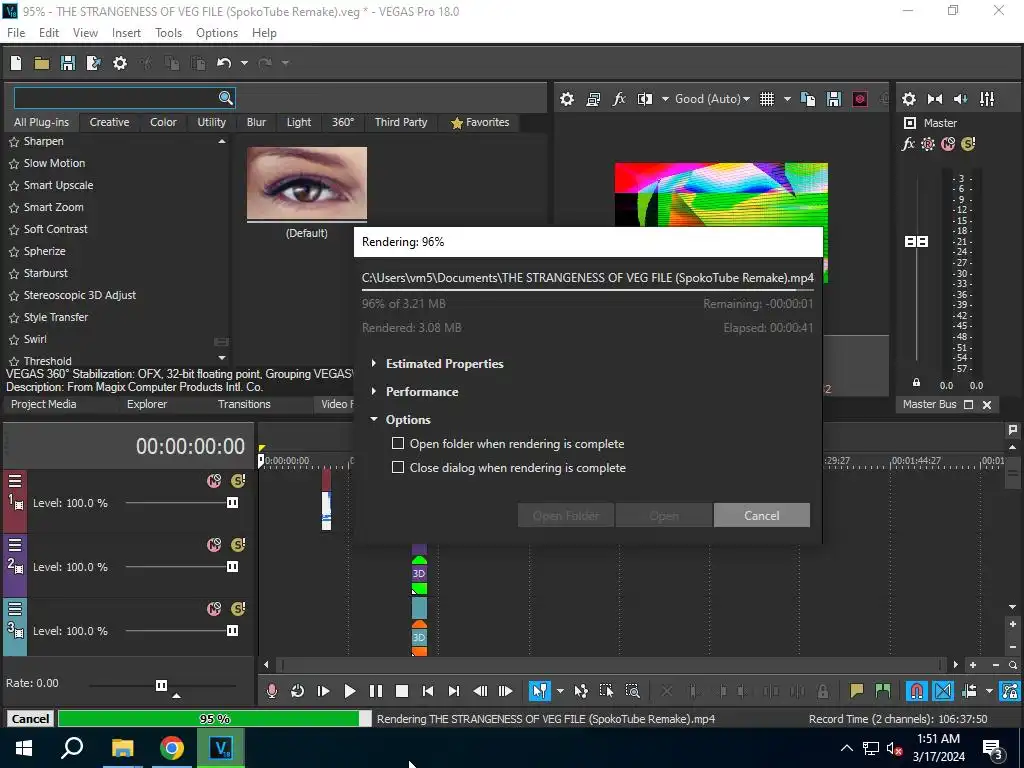
Task: Toggle preview on external monitor icon
Action: (x=593, y=99)
